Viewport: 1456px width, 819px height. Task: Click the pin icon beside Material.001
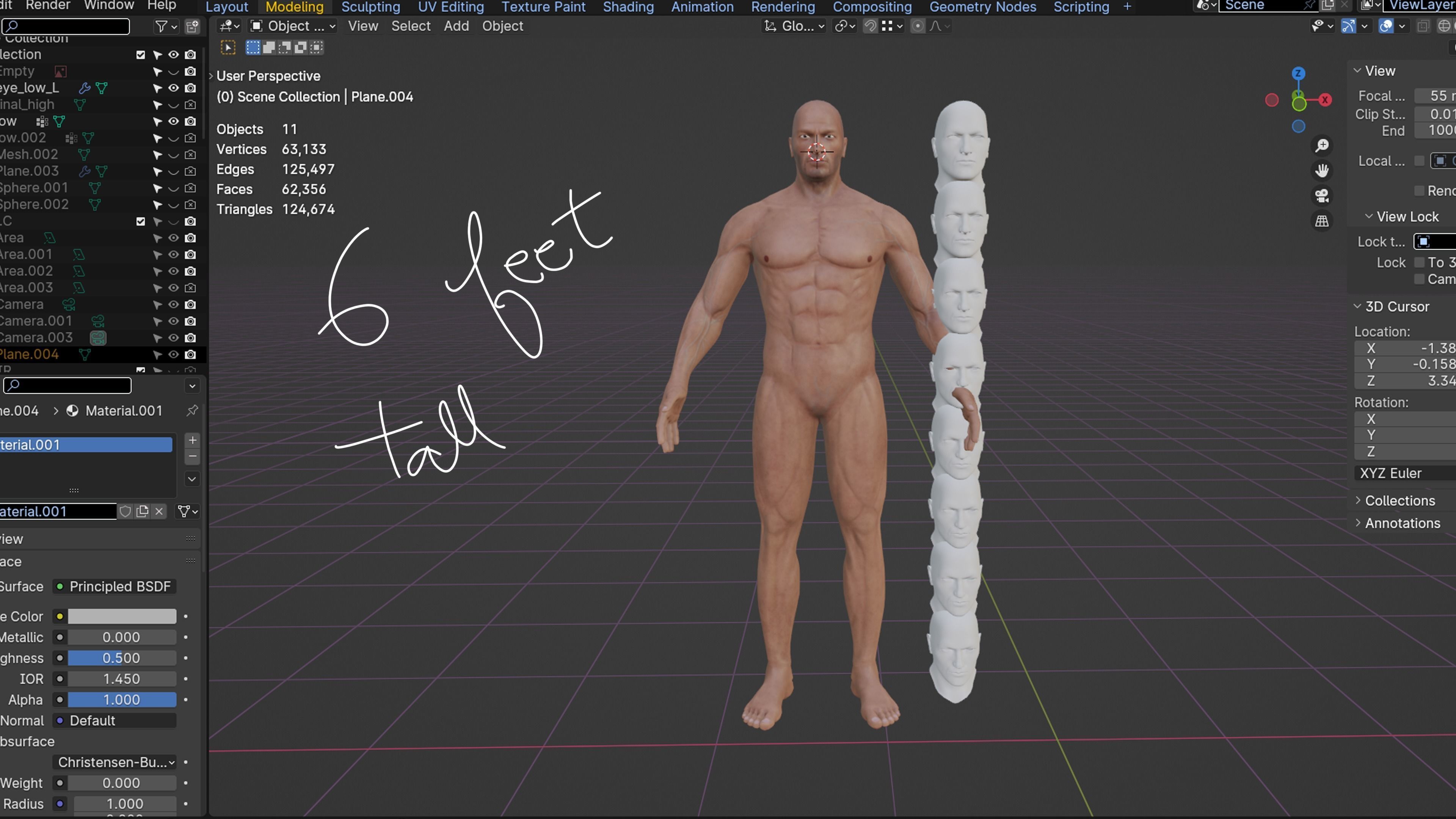[192, 410]
